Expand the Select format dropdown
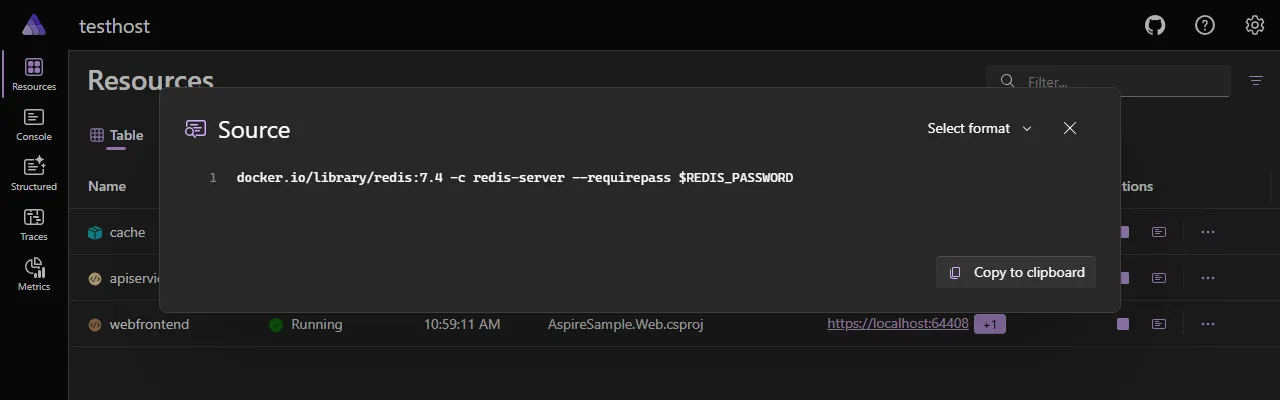This screenshot has height=400, width=1280. pyautogui.click(x=979, y=129)
